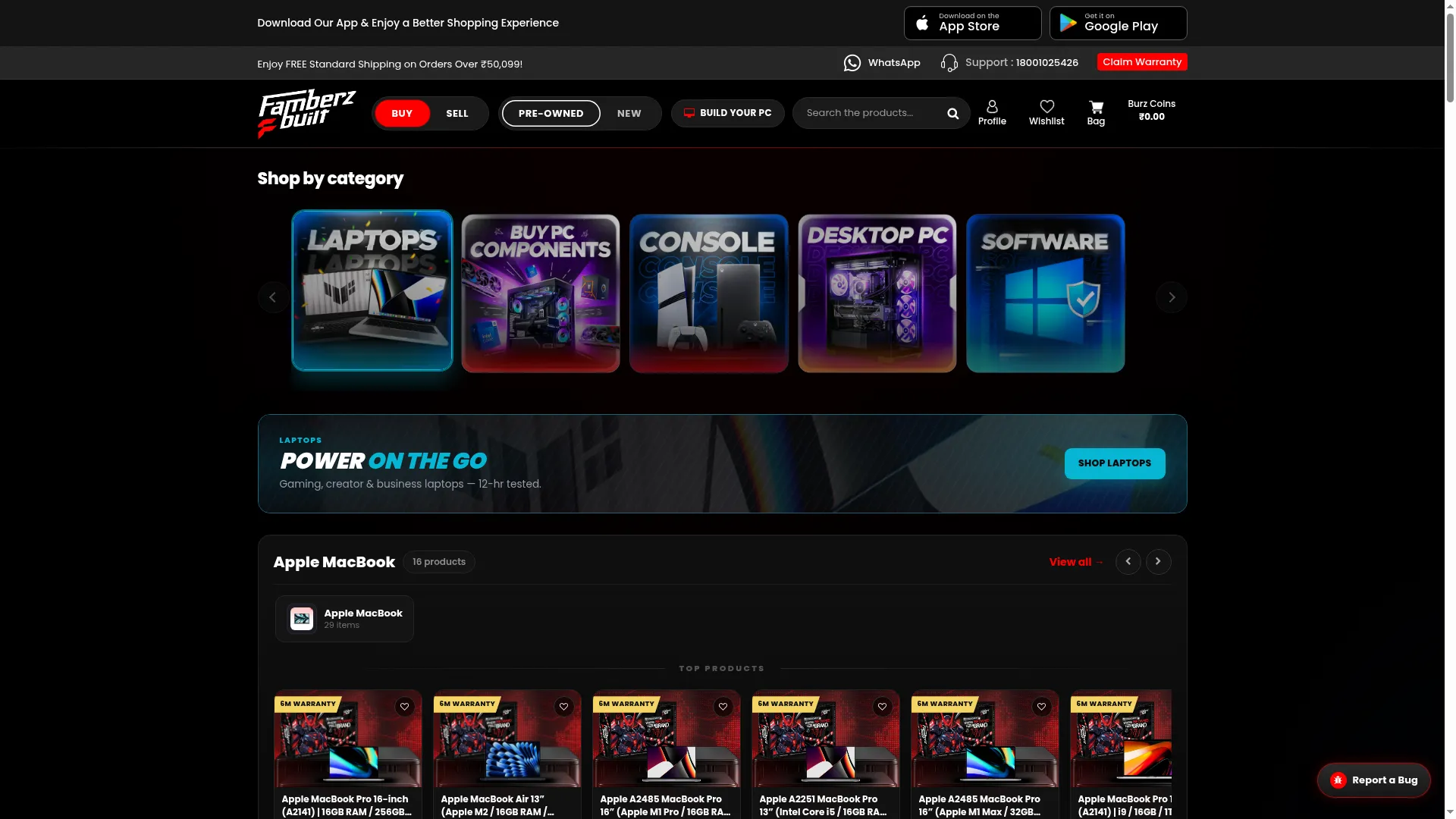
Task: Toggle to NEW products
Action: pyautogui.click(x=629, y=114)
